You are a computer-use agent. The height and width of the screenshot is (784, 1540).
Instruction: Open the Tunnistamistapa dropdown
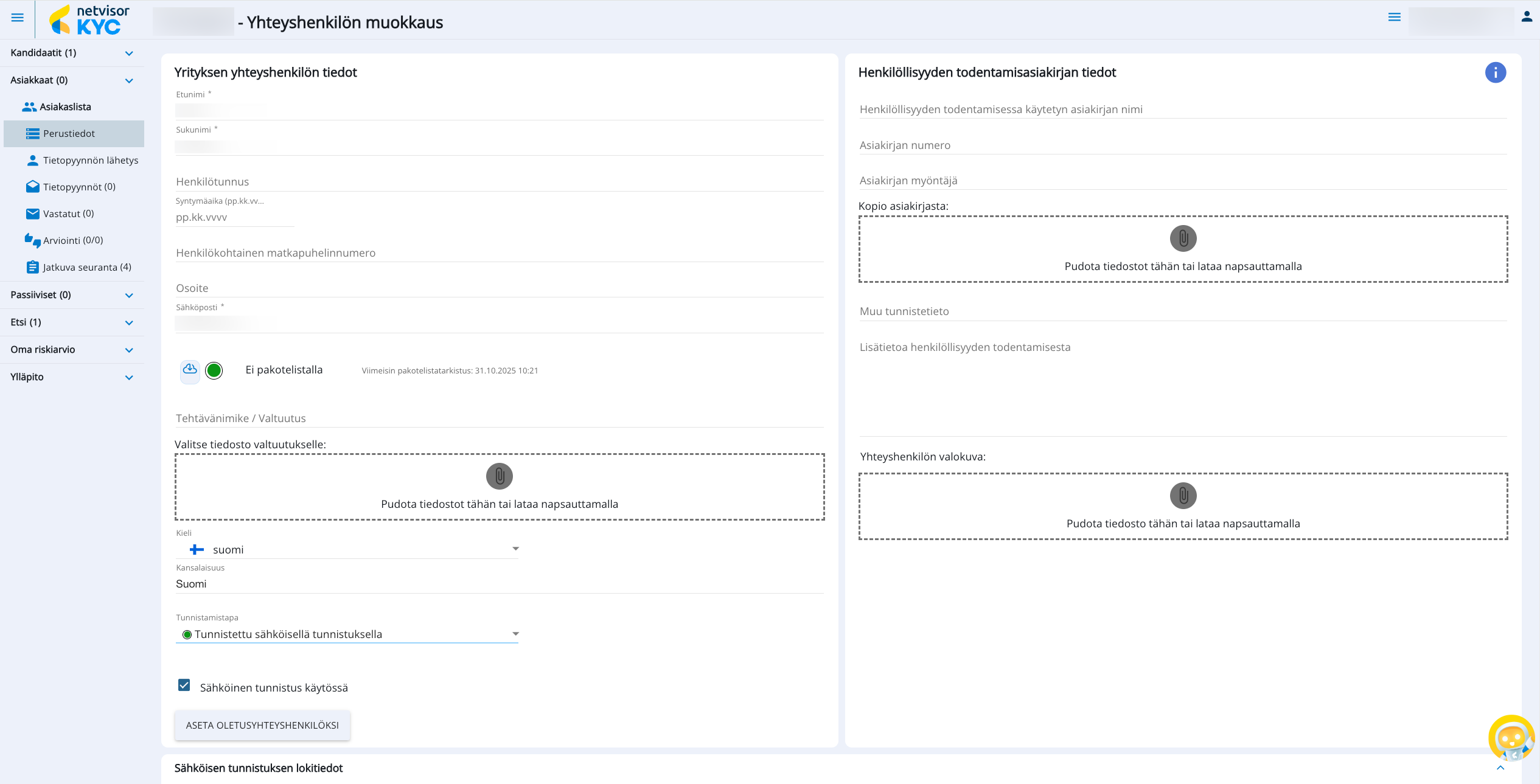tap(347, 634)
